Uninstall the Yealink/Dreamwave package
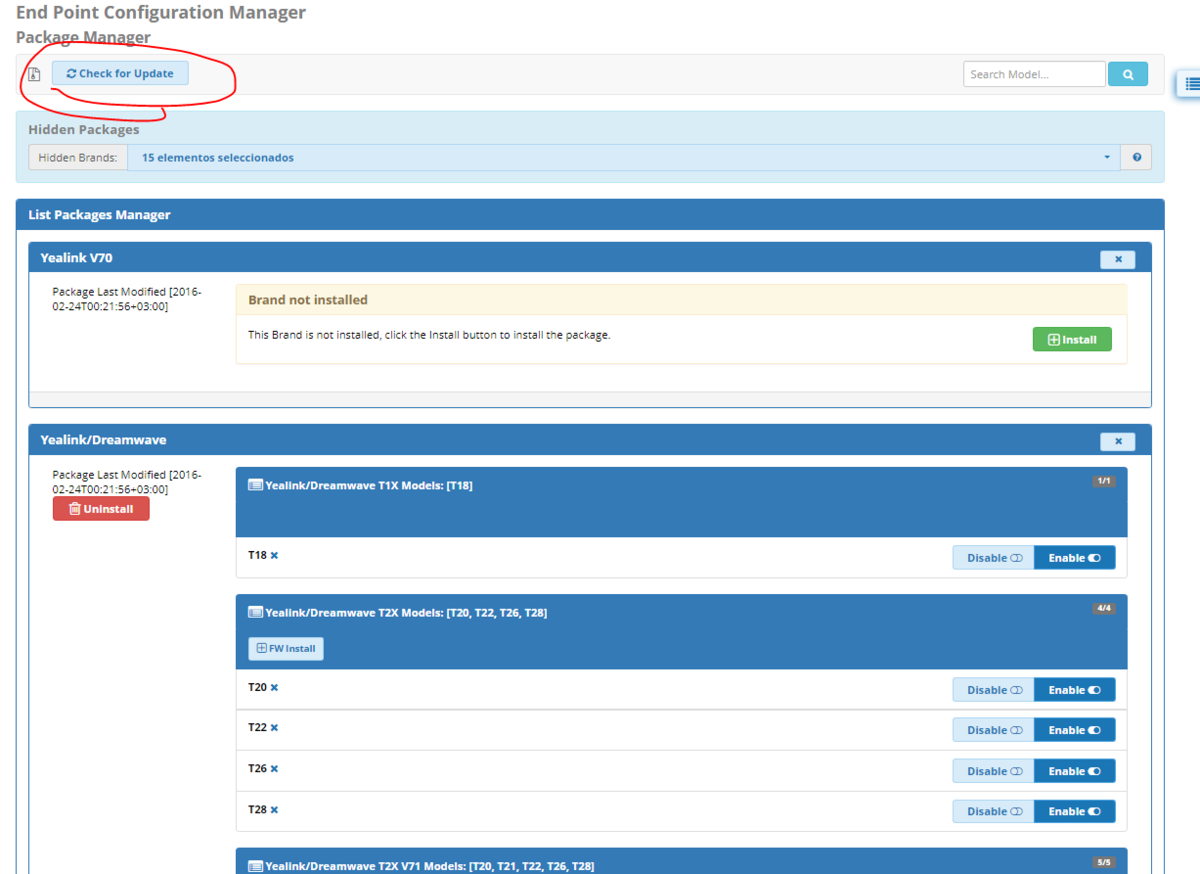Viewport: 1200px width, 874px height. 101,509
